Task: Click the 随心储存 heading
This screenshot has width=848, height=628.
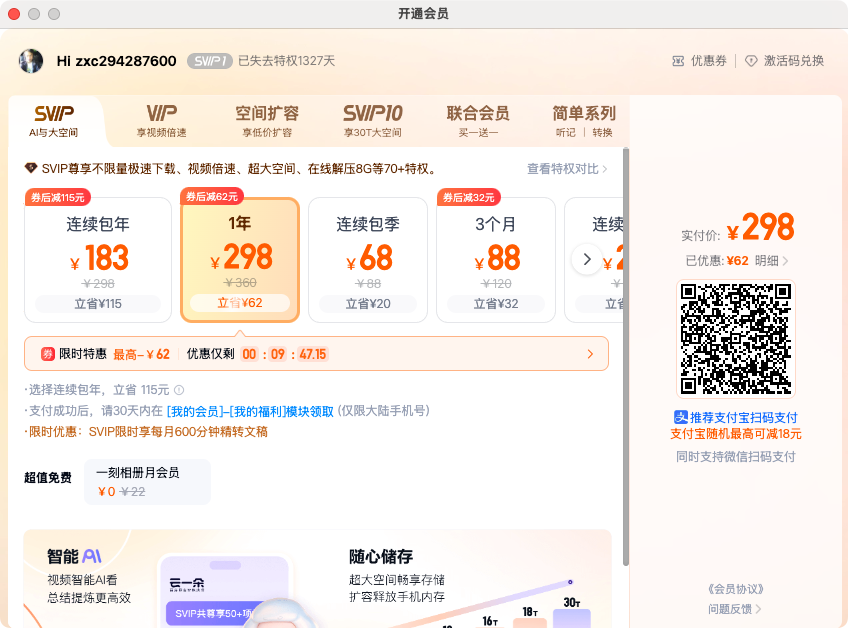Action: pos(381,557)
